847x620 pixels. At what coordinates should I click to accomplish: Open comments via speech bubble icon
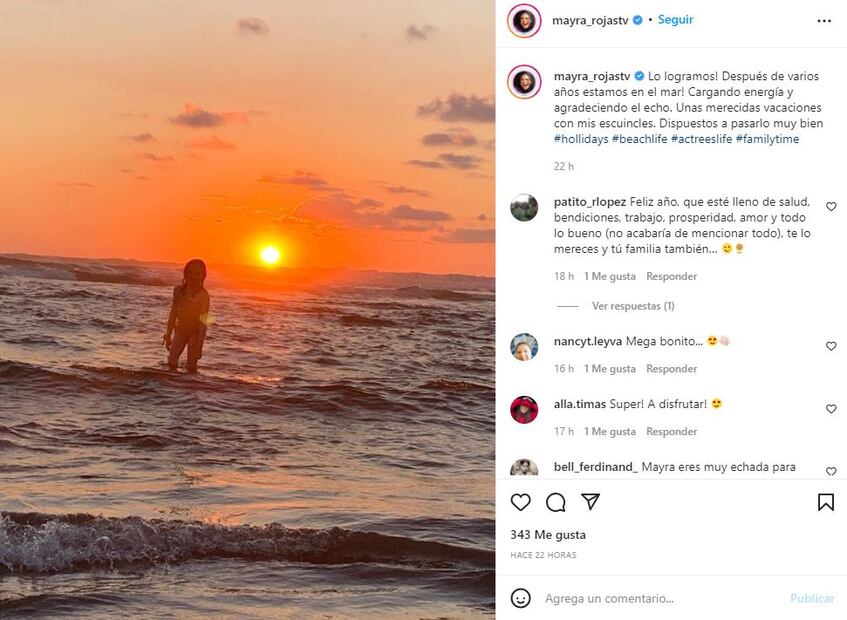pyautogui.click(x=556, y=502)
